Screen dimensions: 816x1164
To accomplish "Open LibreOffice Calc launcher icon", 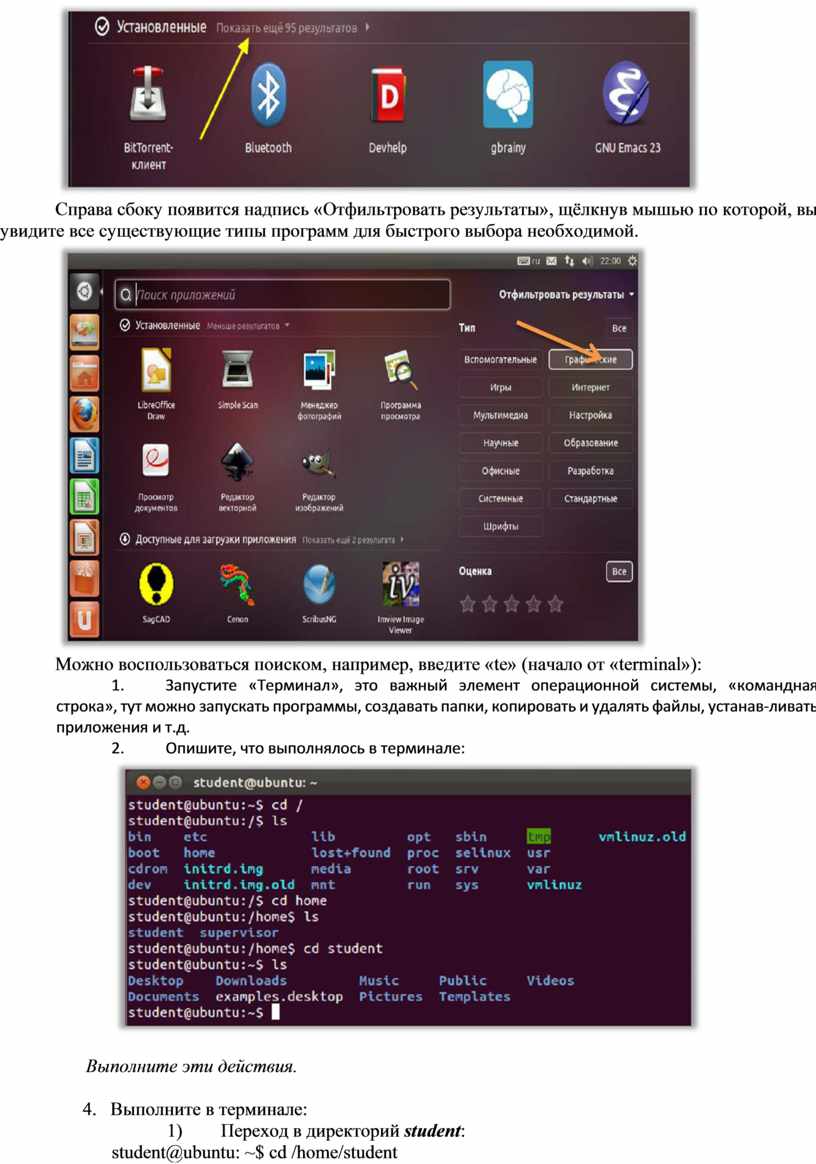I will click(x=85, y=496).
